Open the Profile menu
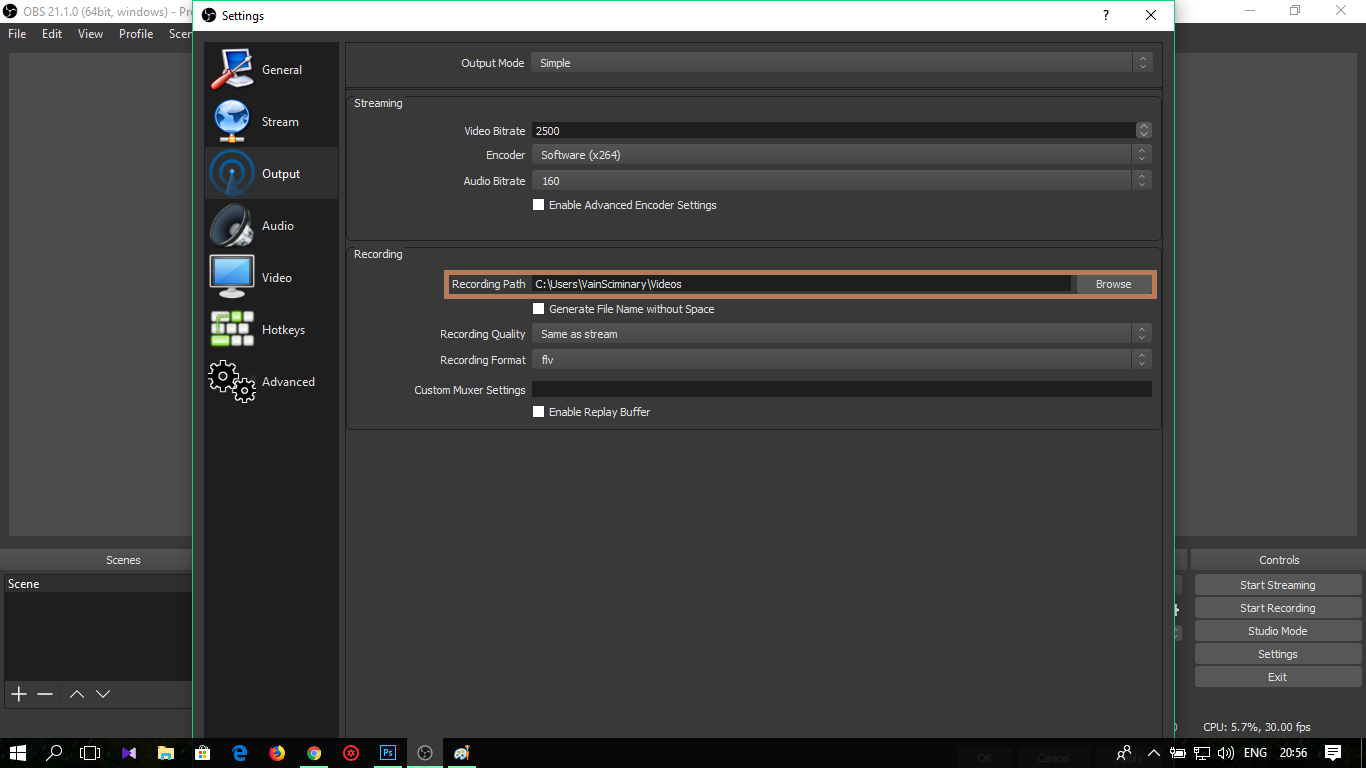The image size is (1366, 768). pyautogui.click(x=136, y=34)
